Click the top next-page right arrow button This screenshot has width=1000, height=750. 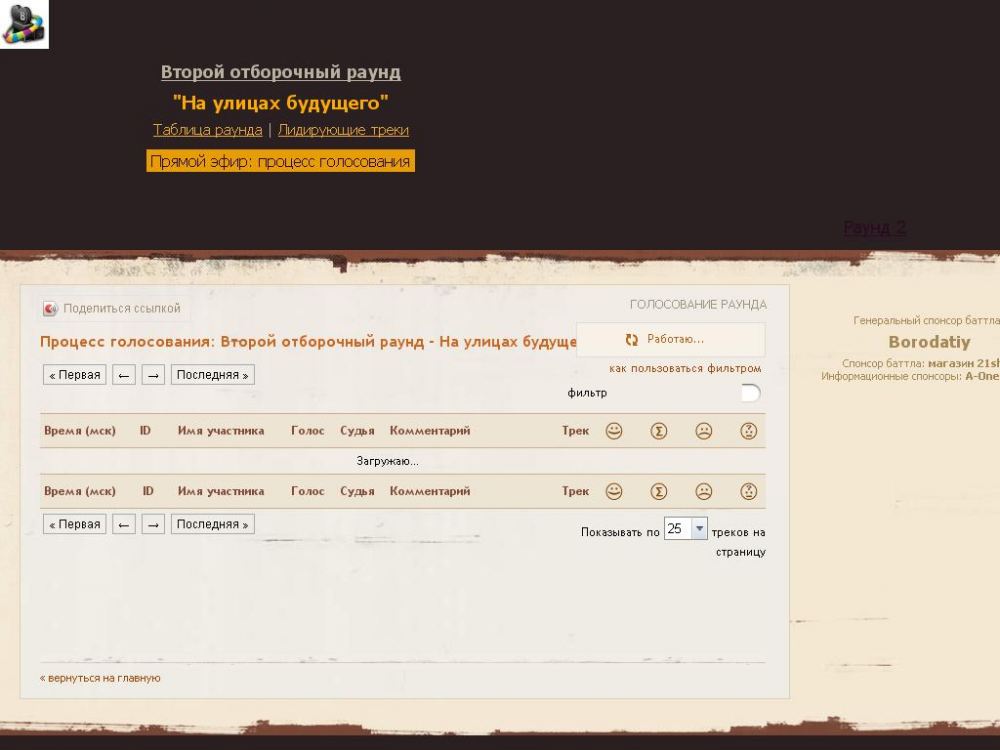153,375
